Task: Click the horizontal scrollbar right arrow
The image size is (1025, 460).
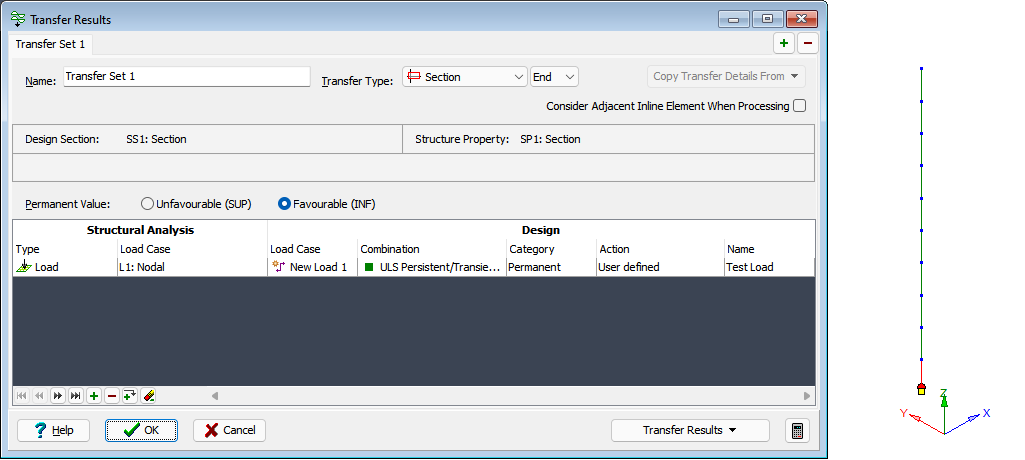Action: pos(807,396)
